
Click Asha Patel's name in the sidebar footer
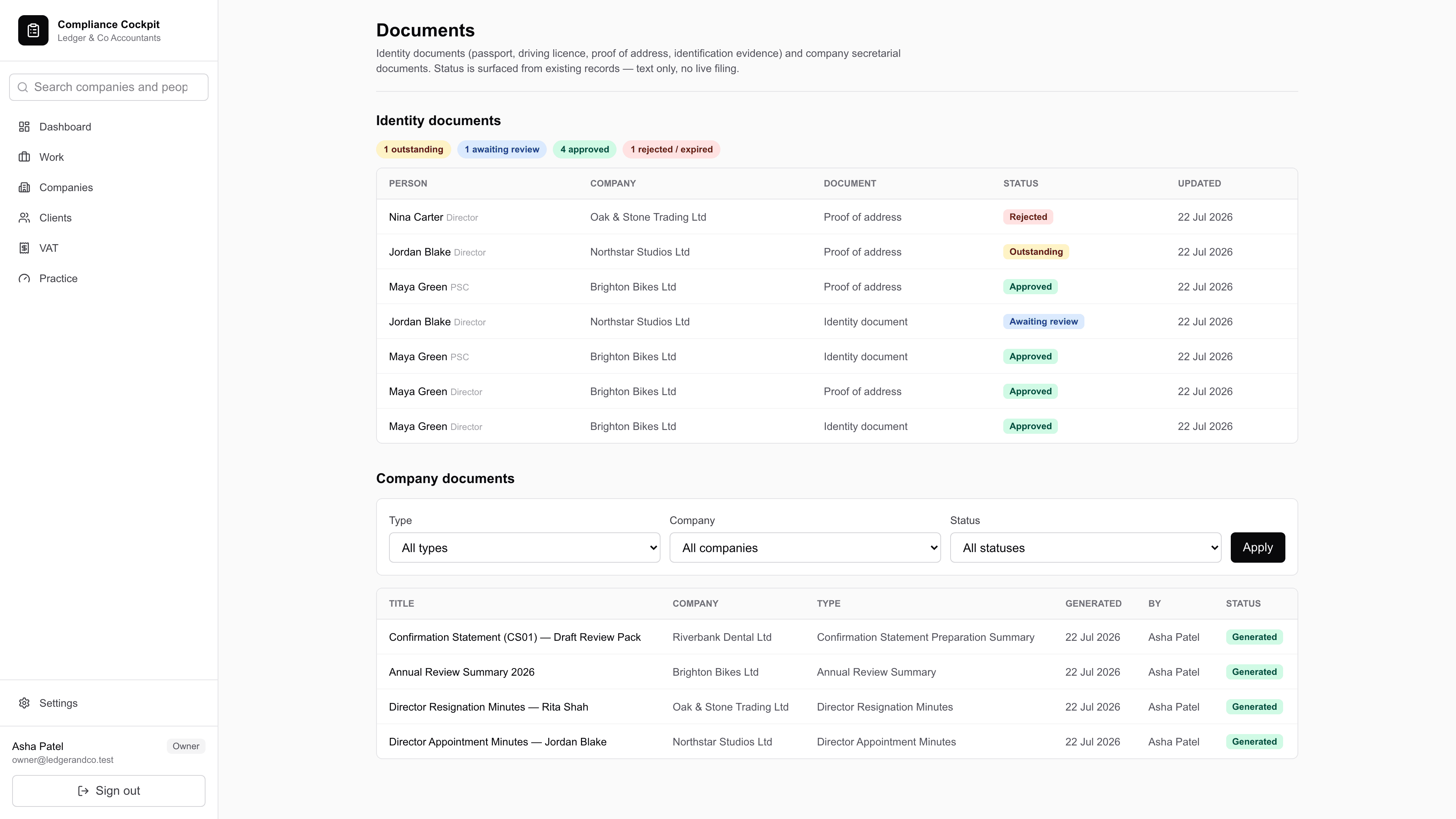(x=38, y=746)
